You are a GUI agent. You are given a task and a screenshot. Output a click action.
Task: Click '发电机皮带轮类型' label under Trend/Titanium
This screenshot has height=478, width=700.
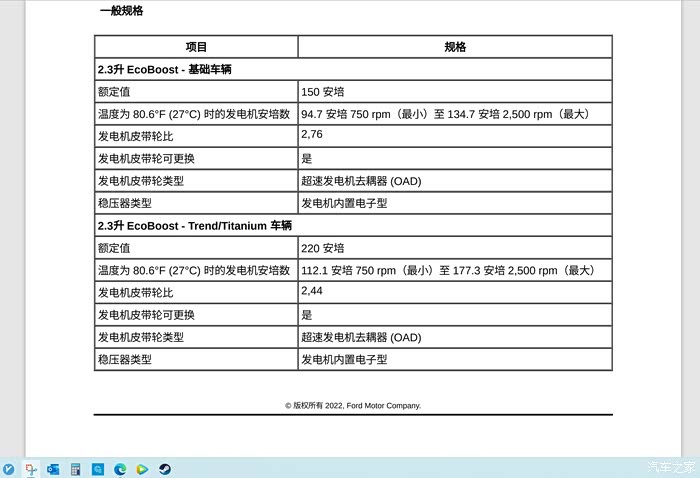pyautogui.click(x=141, y=337)
